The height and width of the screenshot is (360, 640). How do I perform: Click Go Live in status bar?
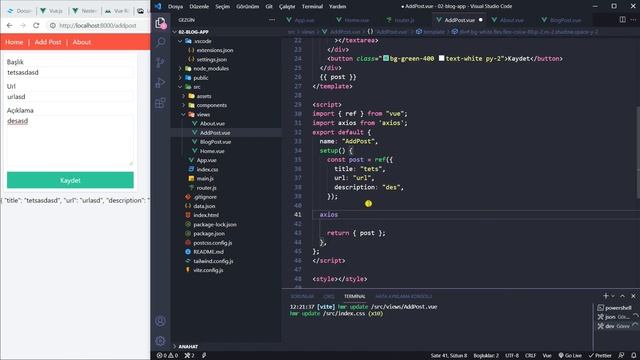coord(570,356)
